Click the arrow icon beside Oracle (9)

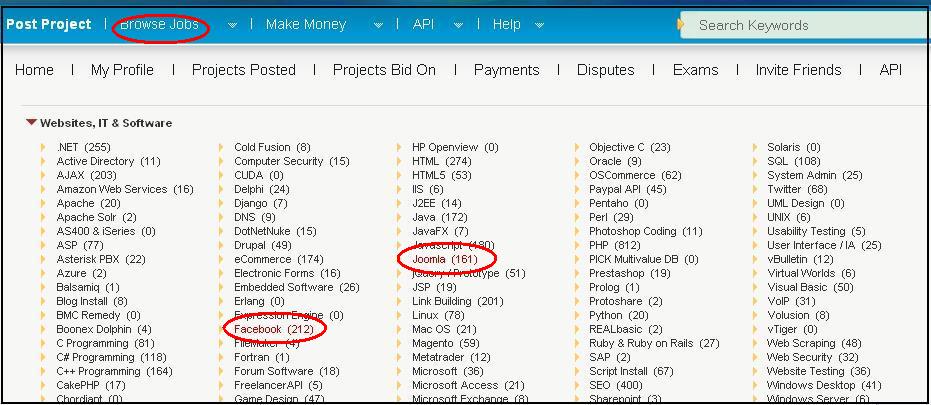(x=577, y=162)
